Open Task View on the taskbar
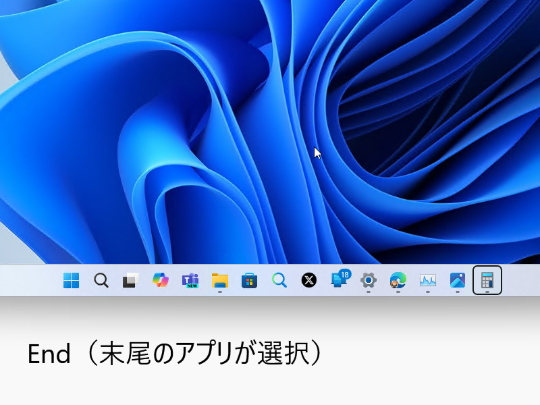The width and height of the screenshot is (540, 405). (x=131, y=280)
